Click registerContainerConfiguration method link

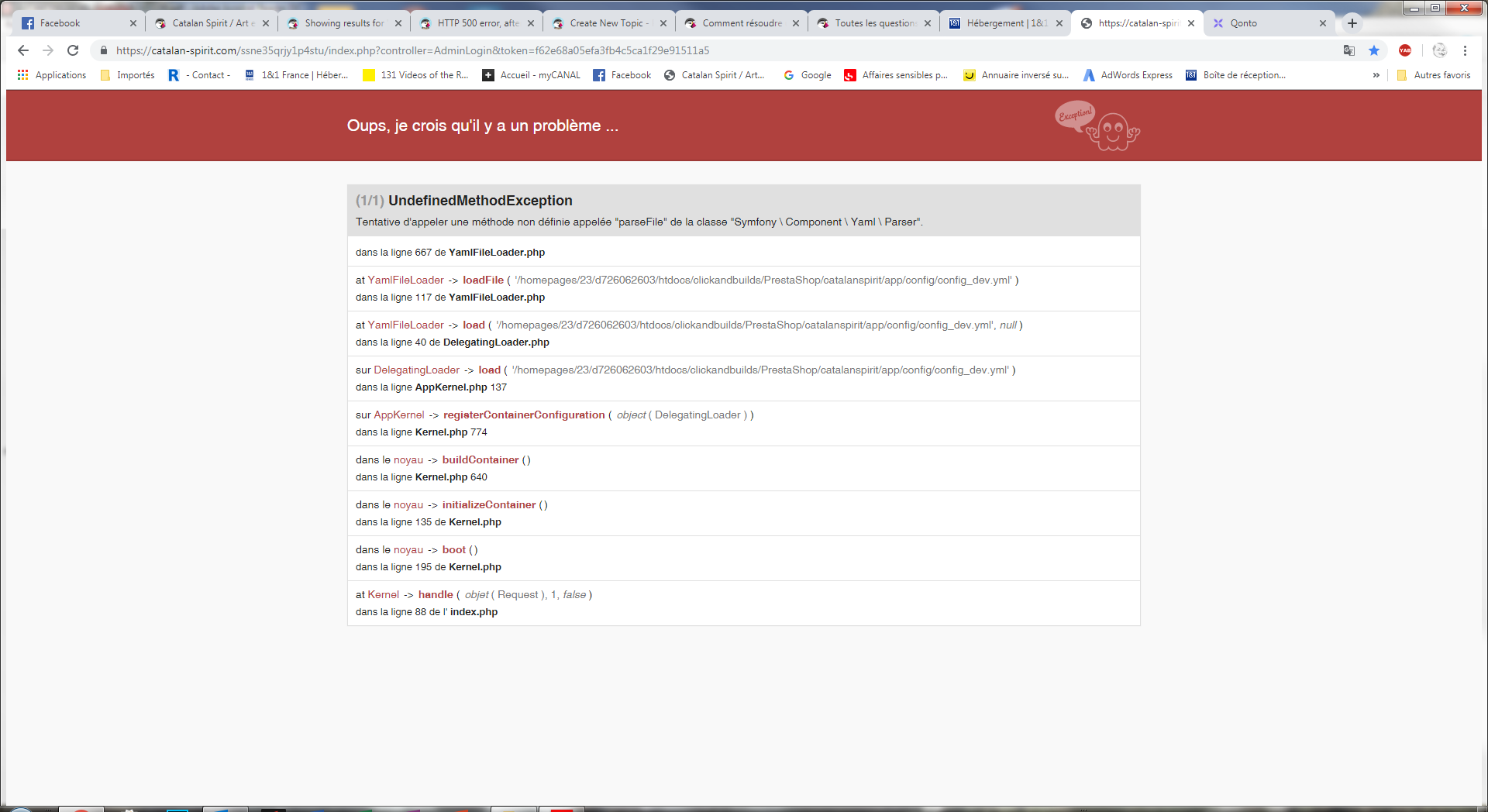[x=524, y=415]
